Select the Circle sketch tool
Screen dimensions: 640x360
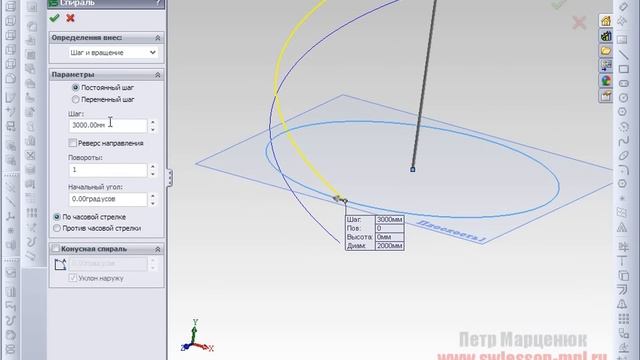tap(623, 98)
